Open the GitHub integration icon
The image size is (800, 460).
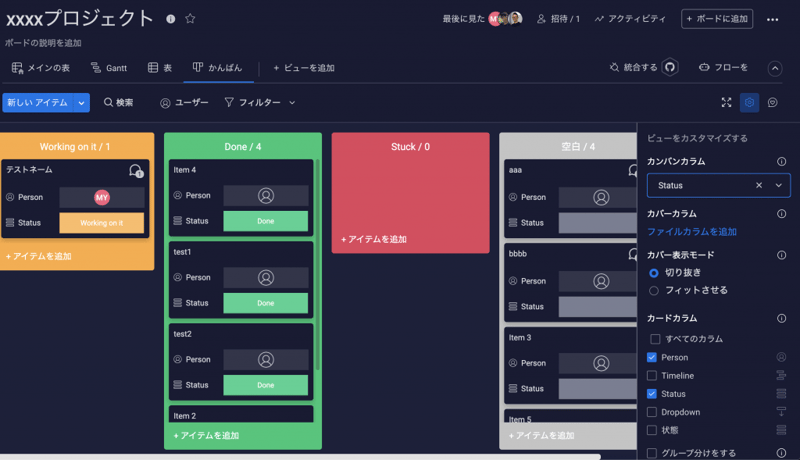pyautogui.click(x=670, y=67)
